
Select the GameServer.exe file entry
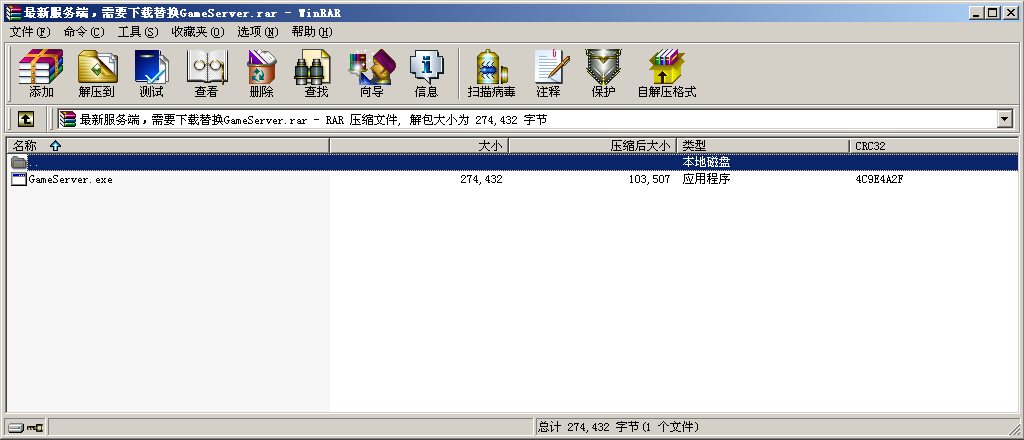coord(70,180)
